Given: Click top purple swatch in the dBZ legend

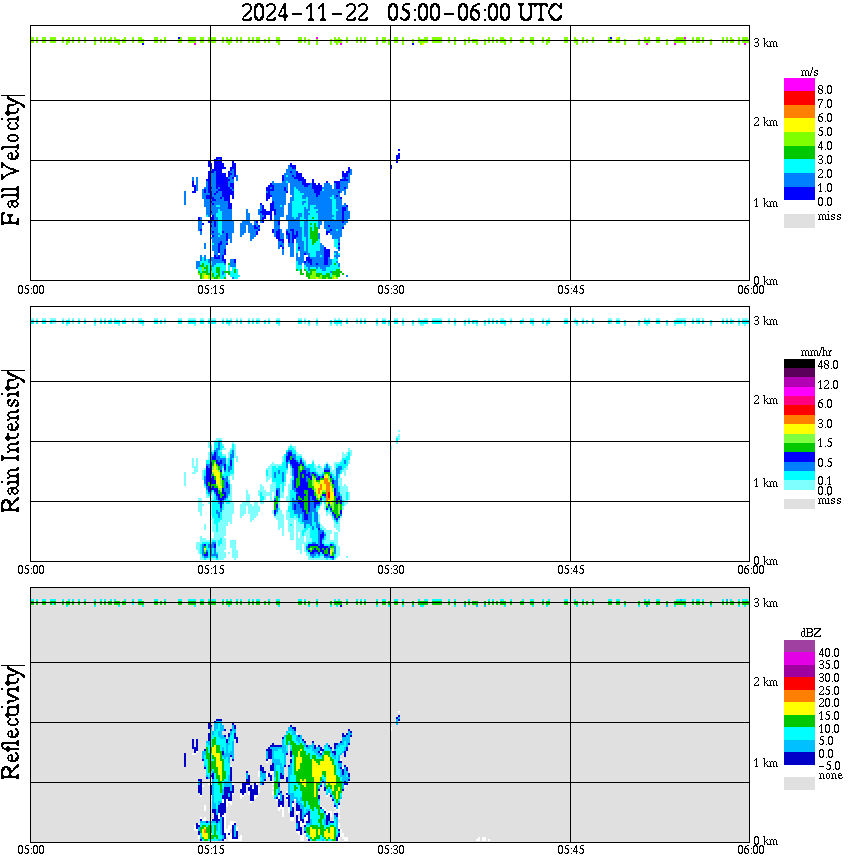Looking at the screenshot, I should pyautogui.click(x=799, y=647).
